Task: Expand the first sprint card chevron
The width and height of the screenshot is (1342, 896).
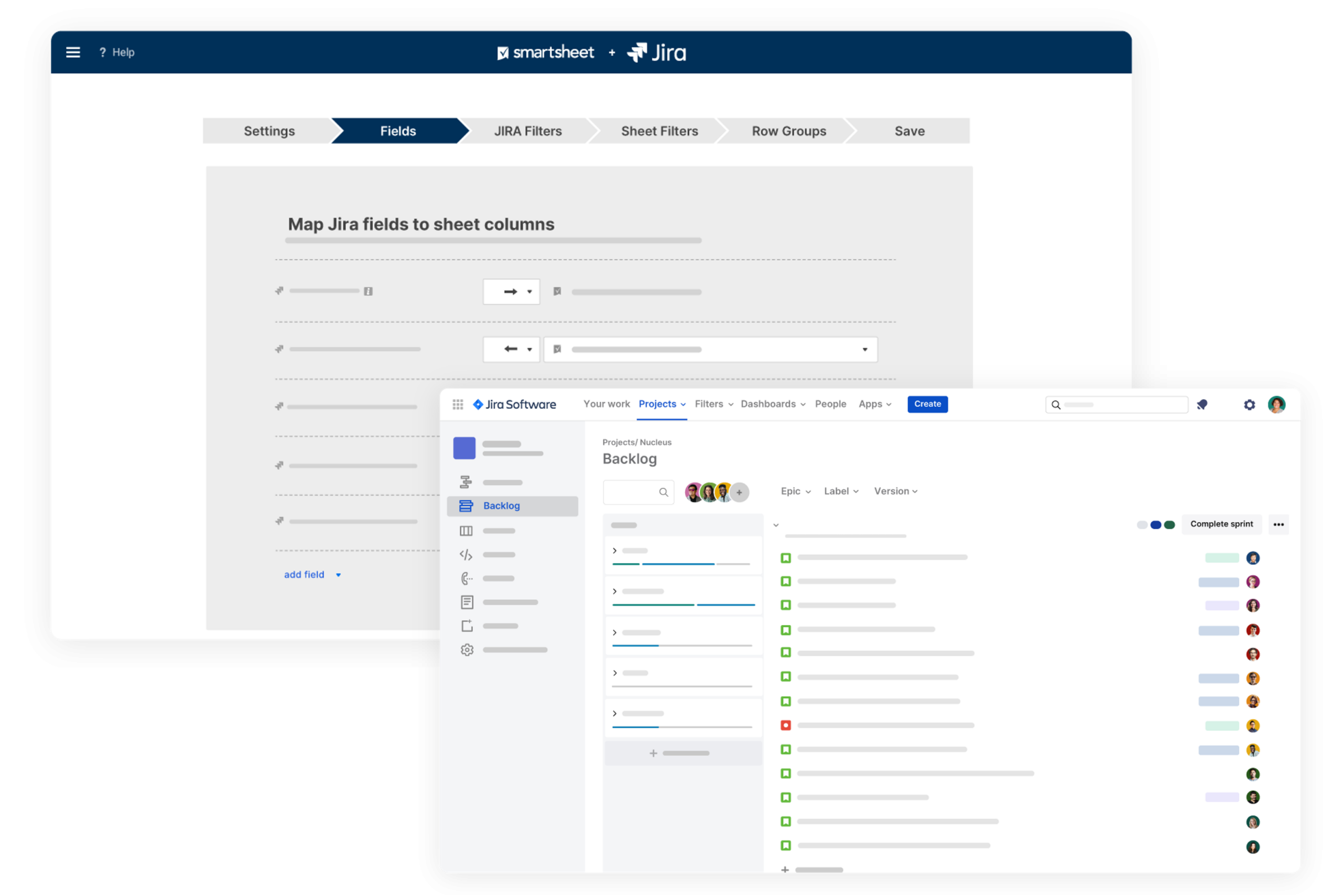Action: tap(615, 550)
